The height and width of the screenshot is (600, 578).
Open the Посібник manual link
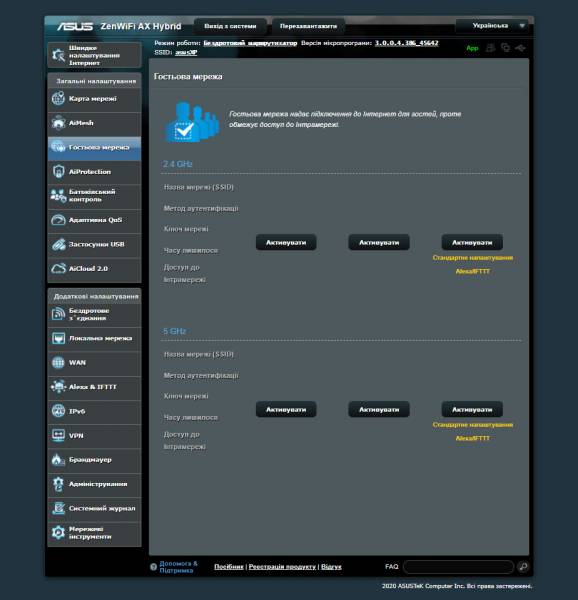click(x=229, y=567)
